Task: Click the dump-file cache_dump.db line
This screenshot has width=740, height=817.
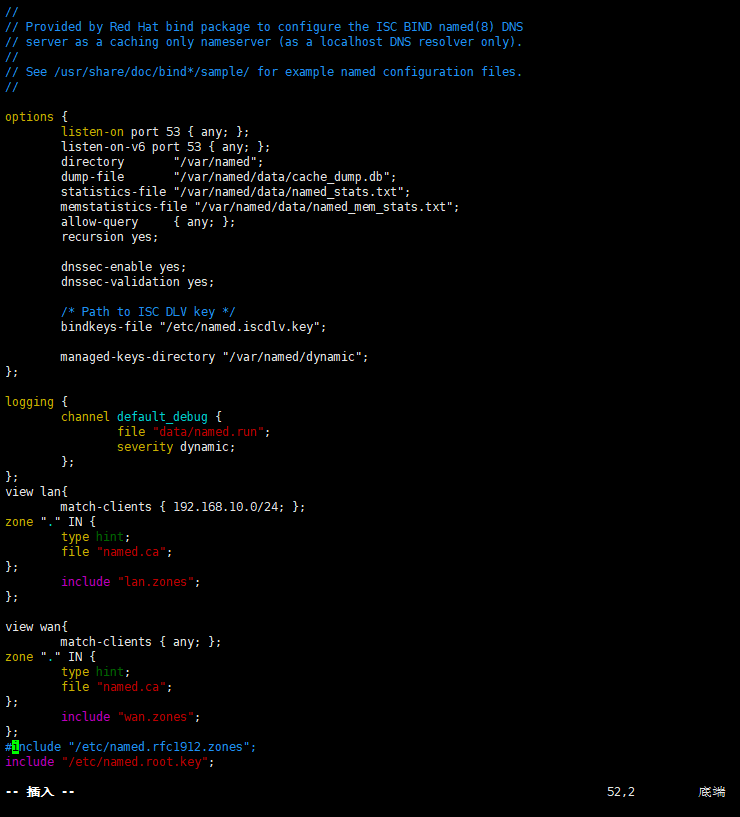Action: coord(228,177)
